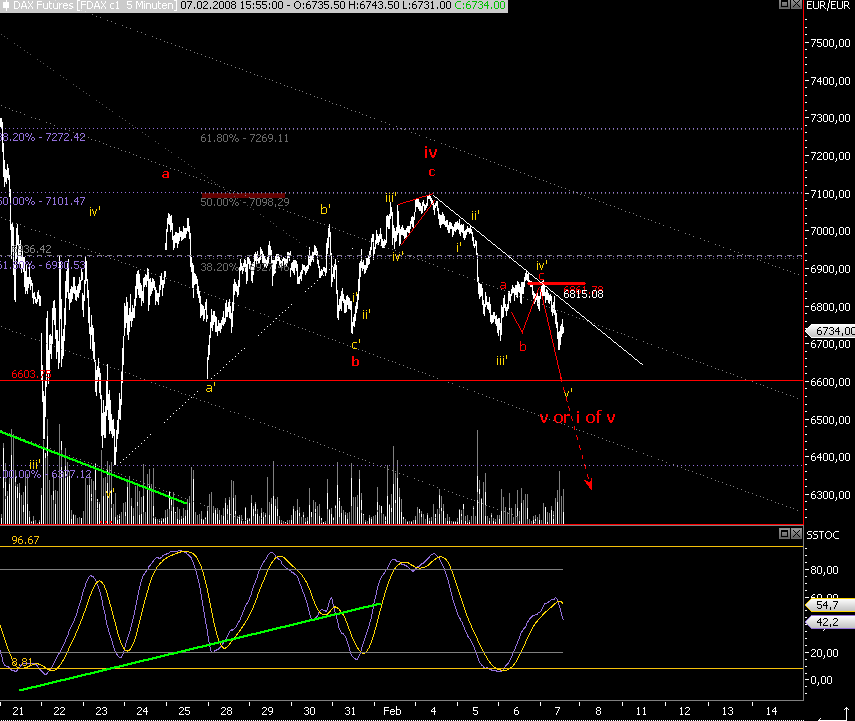This screenshot has height=721, width=855.
Task: Click the 54,7 yellow stochastic value marker
Action: pyautogui.click(x=830, y=605)
